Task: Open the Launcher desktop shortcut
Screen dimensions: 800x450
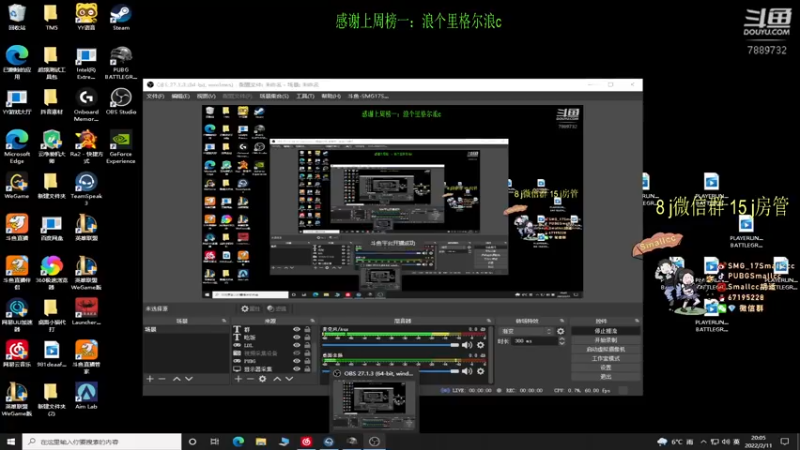Action: tap(86, 312)
